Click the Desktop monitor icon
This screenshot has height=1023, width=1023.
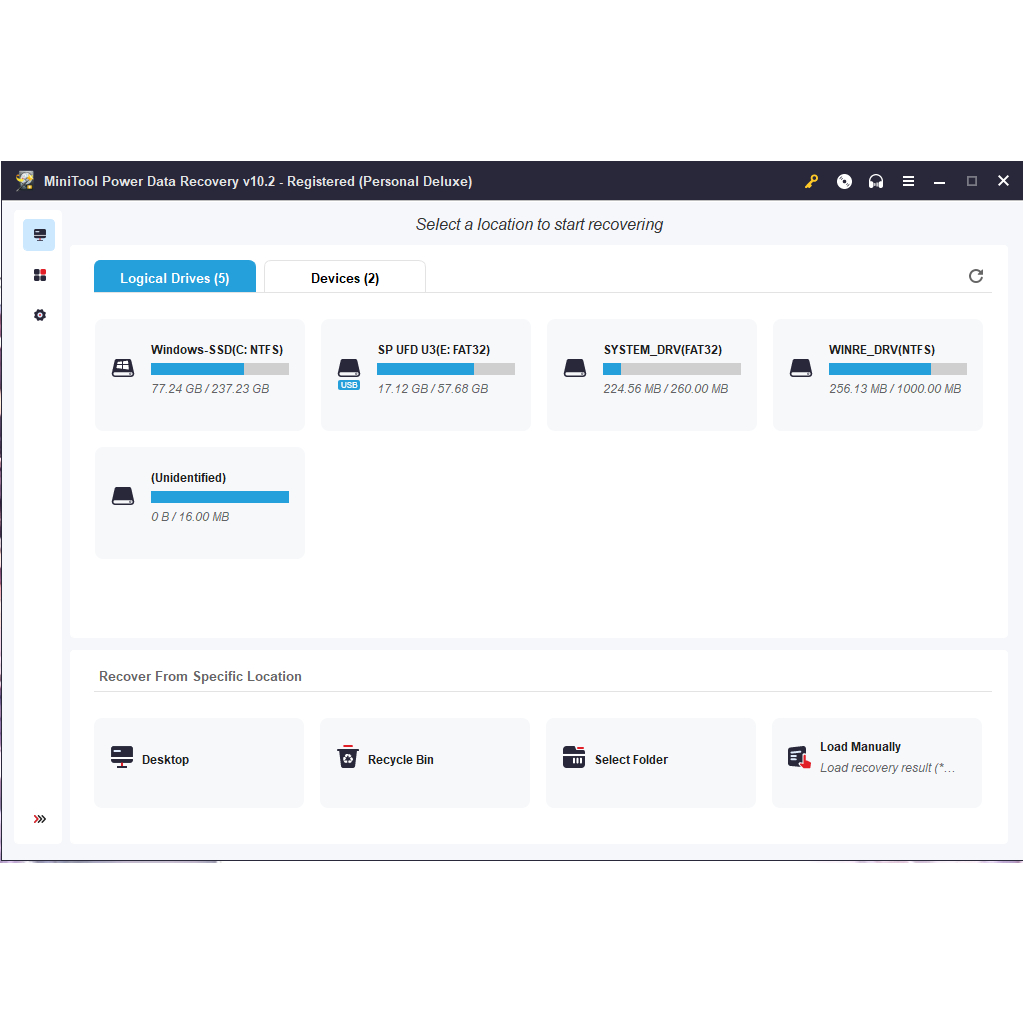click(122, 757)
